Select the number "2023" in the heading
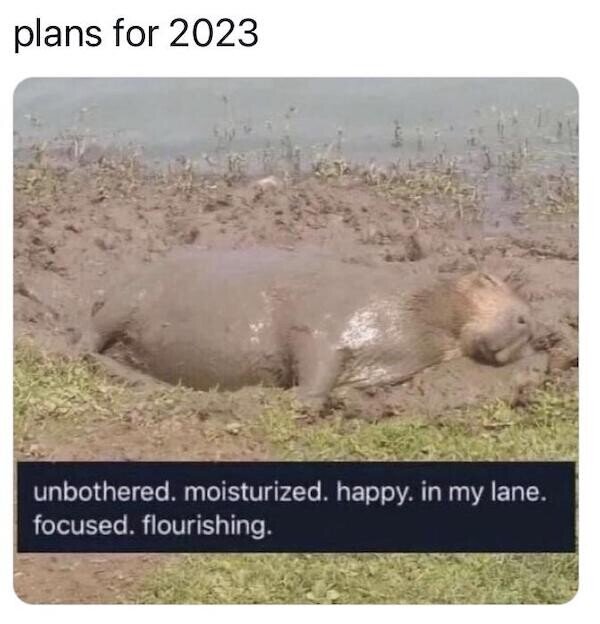The height and width of the screenshot is (624, 600). 214,33
